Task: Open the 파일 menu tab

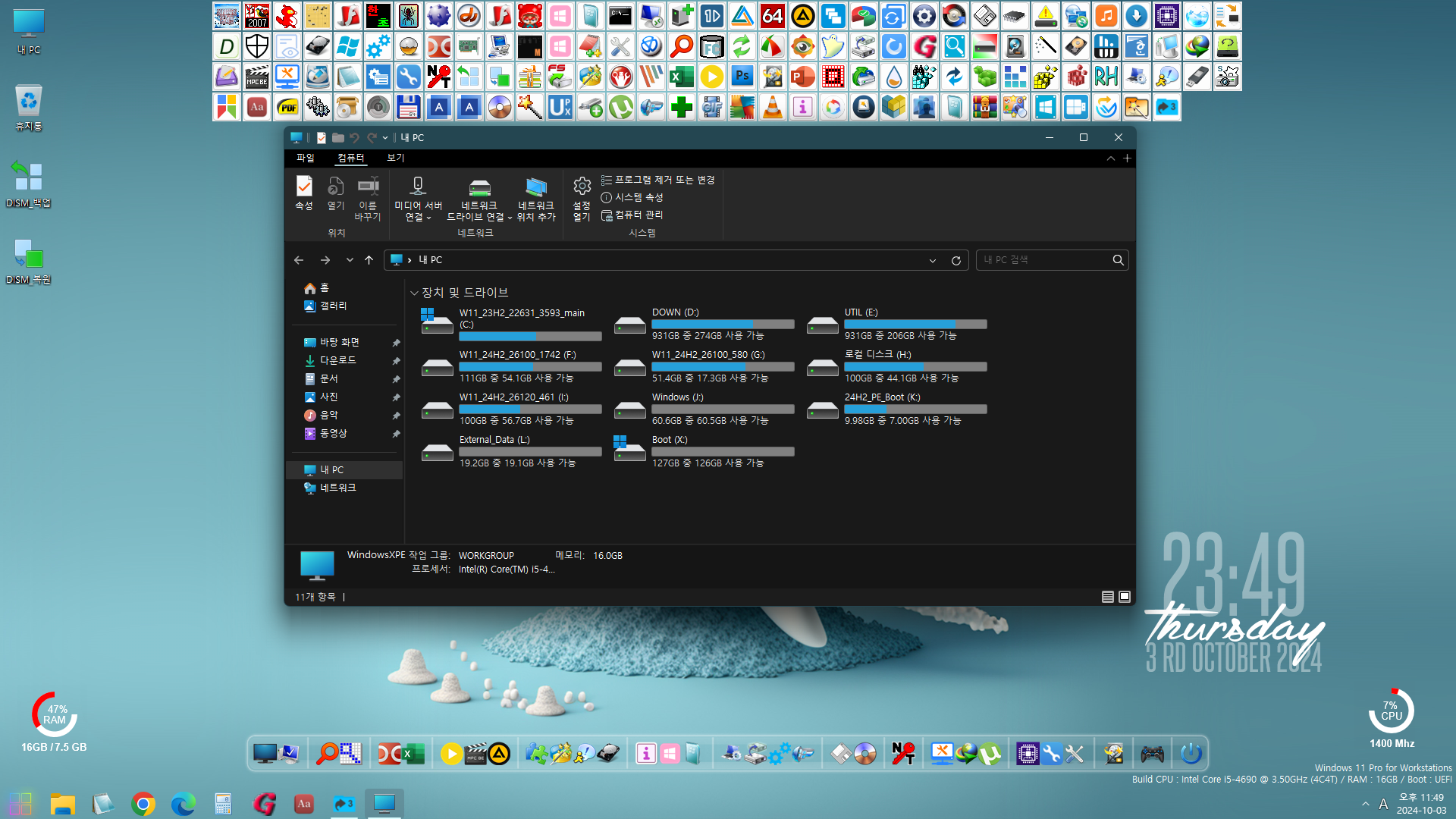Action: click(x=305, y=158)
